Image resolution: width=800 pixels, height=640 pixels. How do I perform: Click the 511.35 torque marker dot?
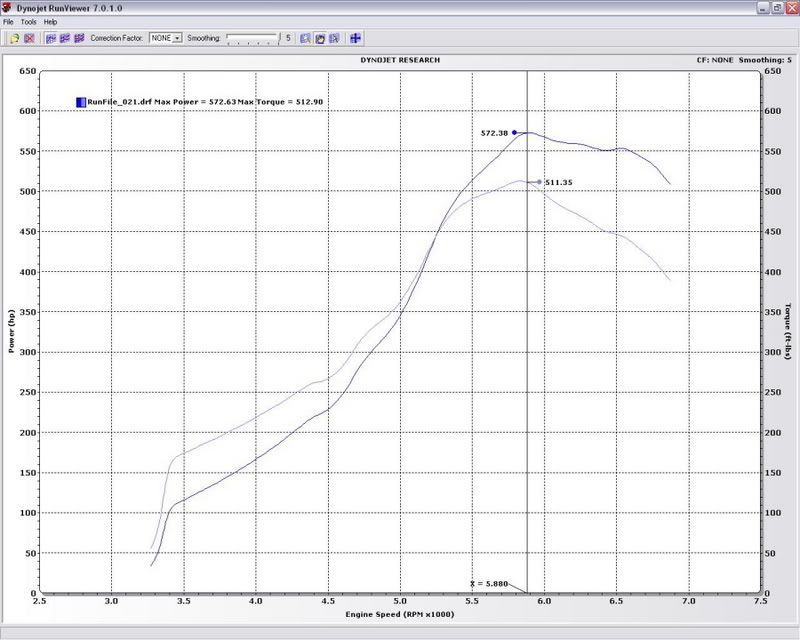point(539,182)
